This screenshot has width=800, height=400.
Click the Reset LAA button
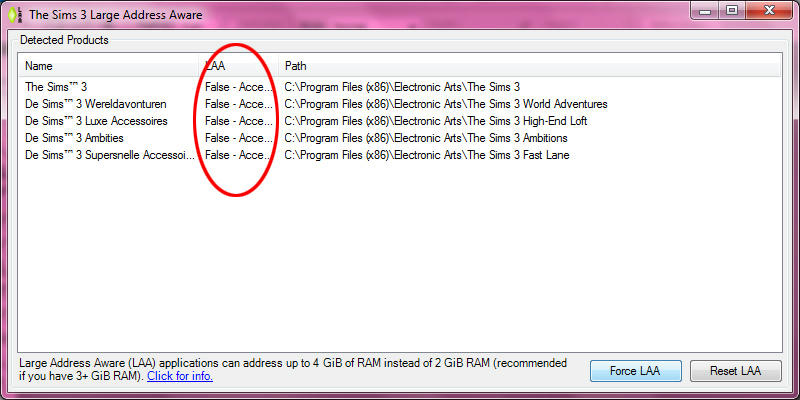tap(735, 371)
